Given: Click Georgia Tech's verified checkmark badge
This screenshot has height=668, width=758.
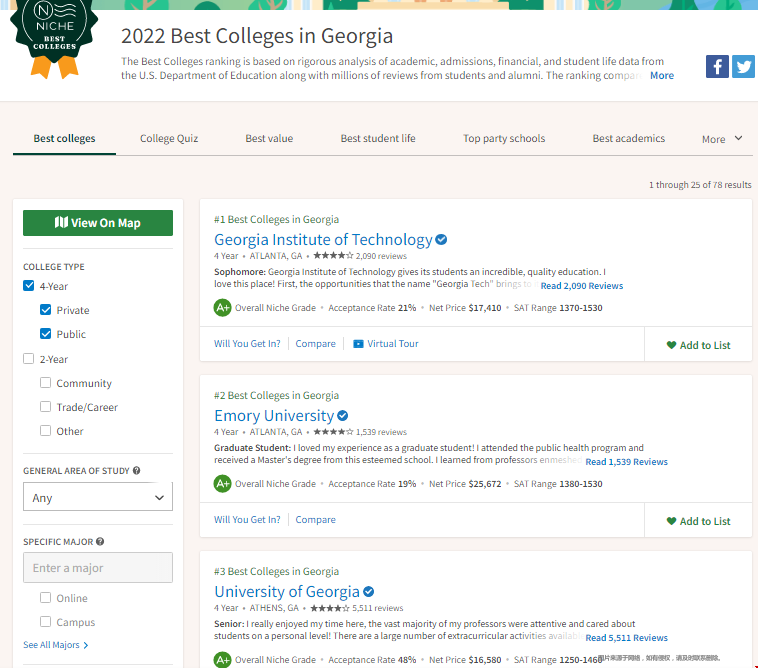Looking at the screenshot, I should pyautogui.click(x=441, y=240).
